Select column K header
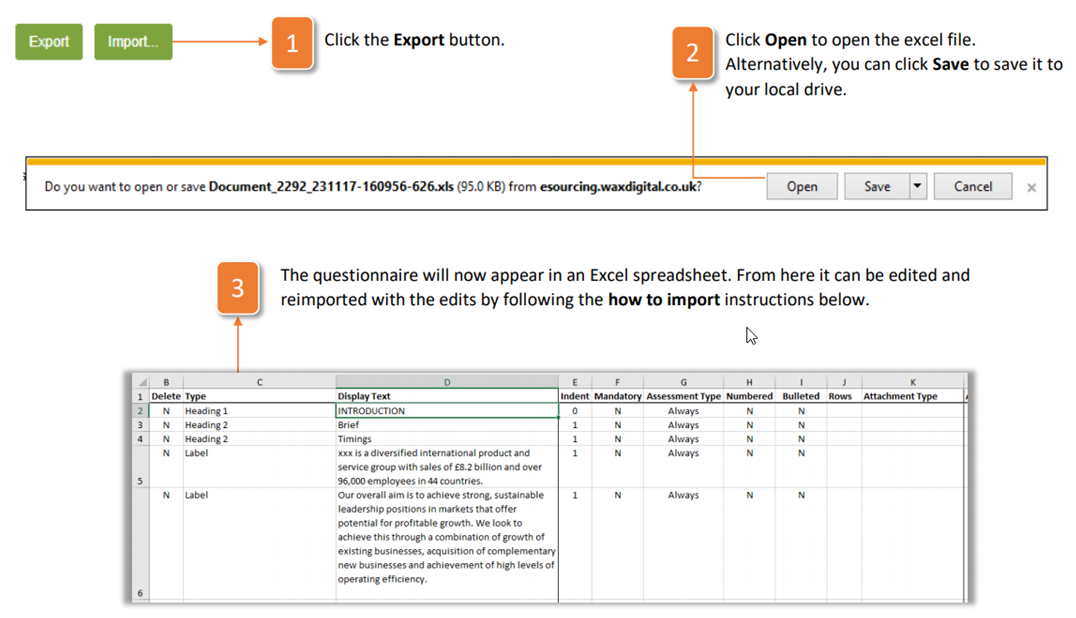1076x618 pixels. click(913, 382)
